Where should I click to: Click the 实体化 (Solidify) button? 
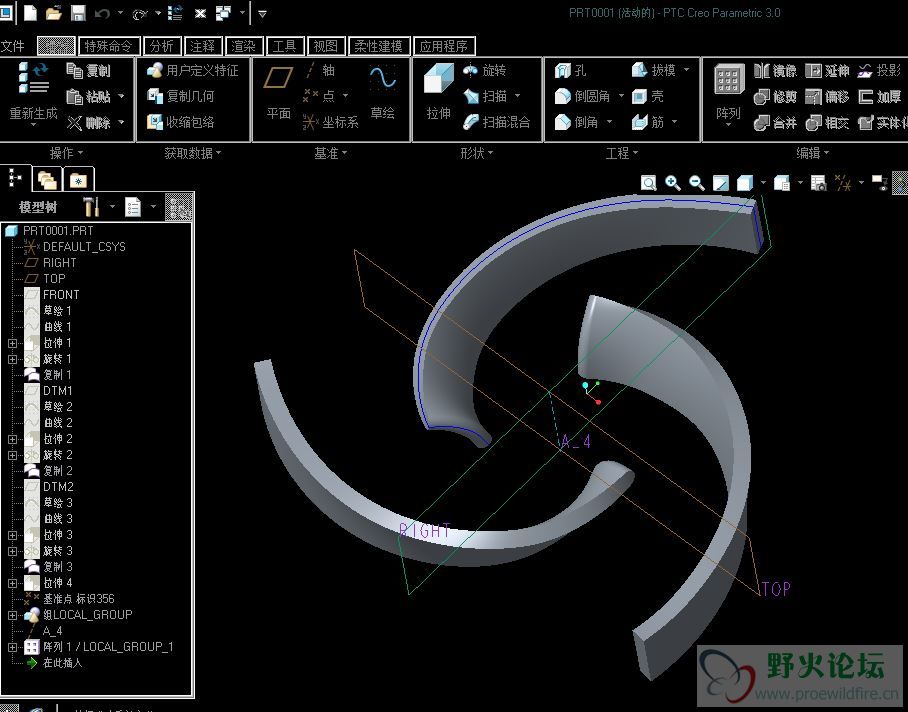click(883, 123)
